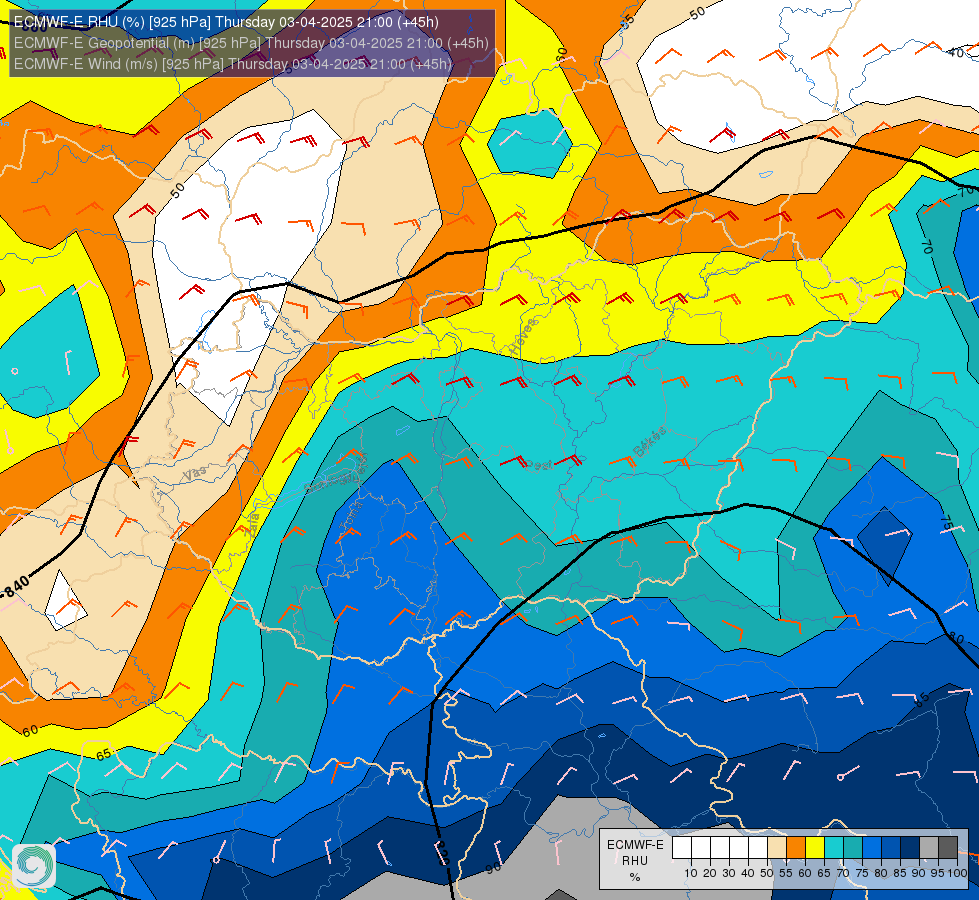Click the 'Pest' county label

(539, 465)
